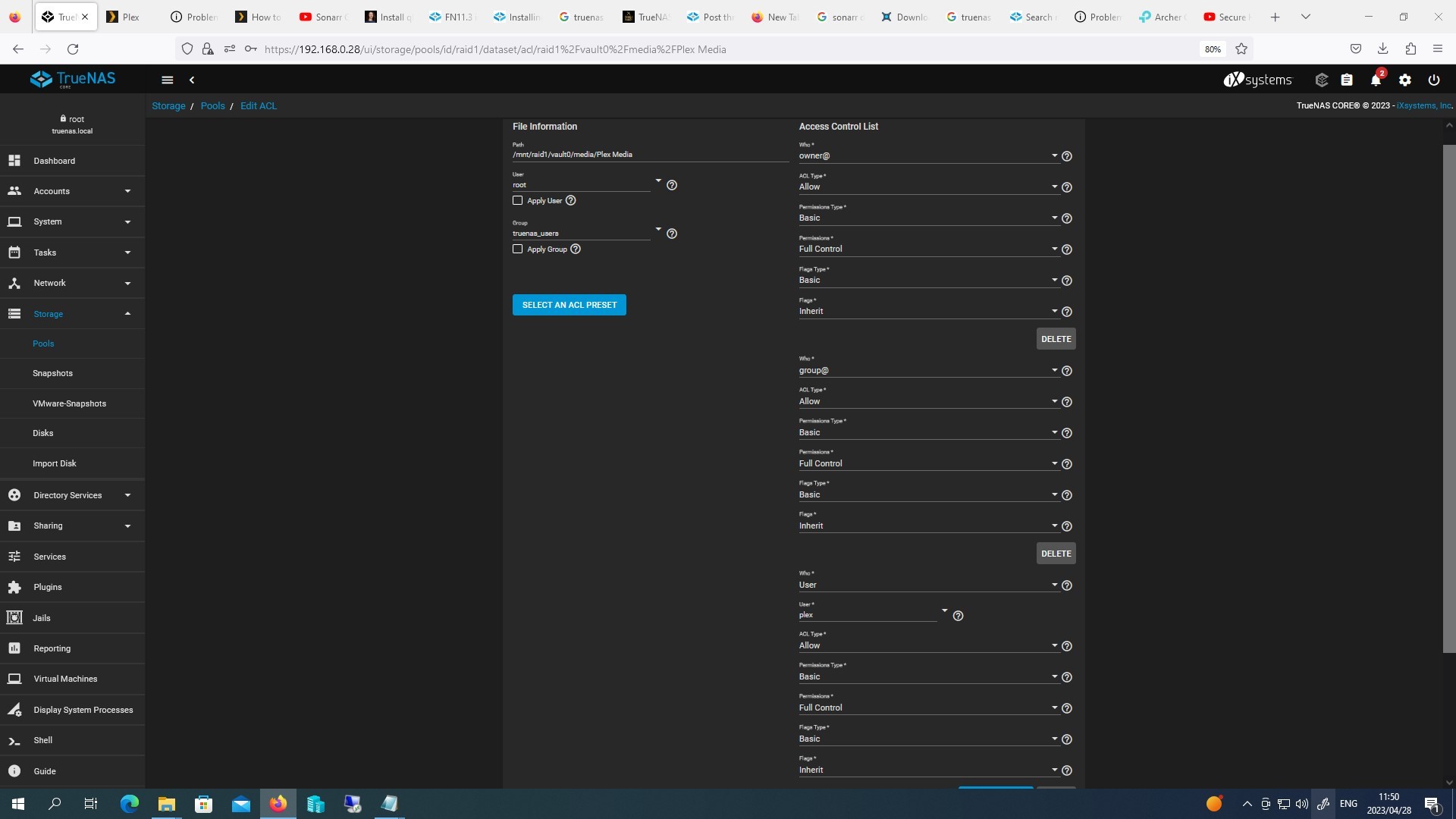
Task: Click SELECT AN ACL PRESET button
Action: pos(569,305)
